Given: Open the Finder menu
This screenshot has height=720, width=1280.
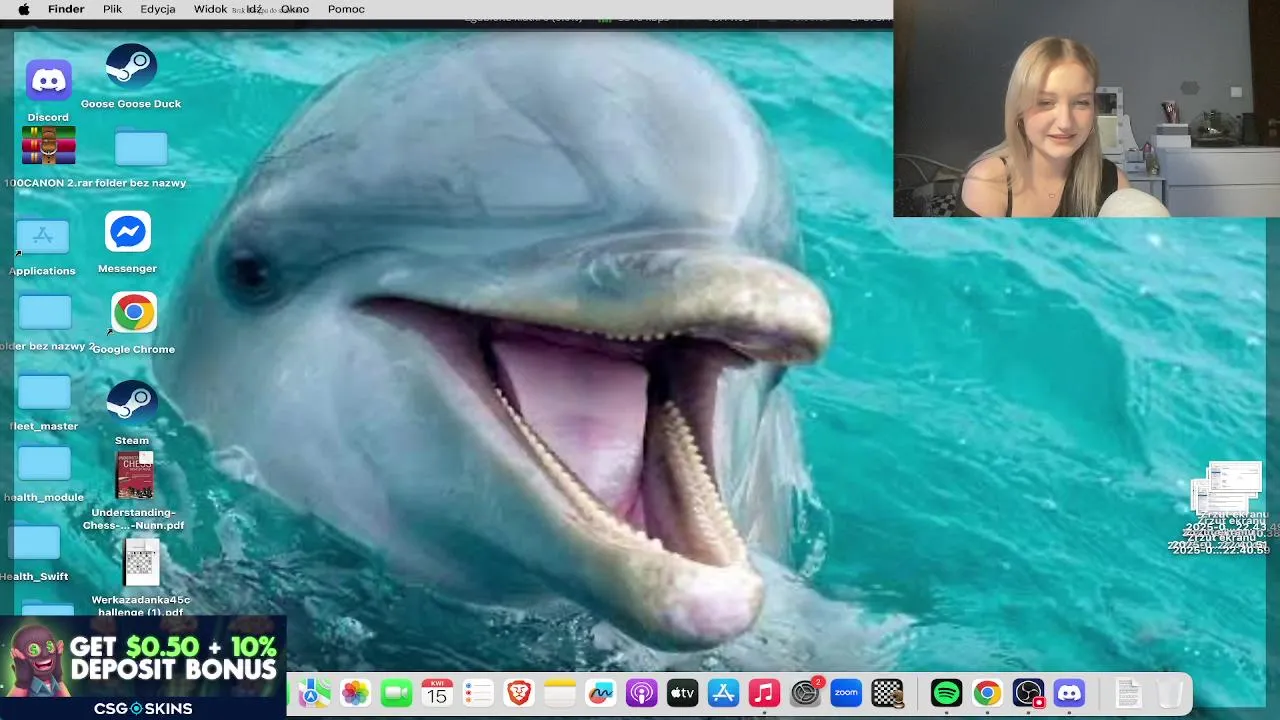Looking at the screenshot, I should point(66,9).
